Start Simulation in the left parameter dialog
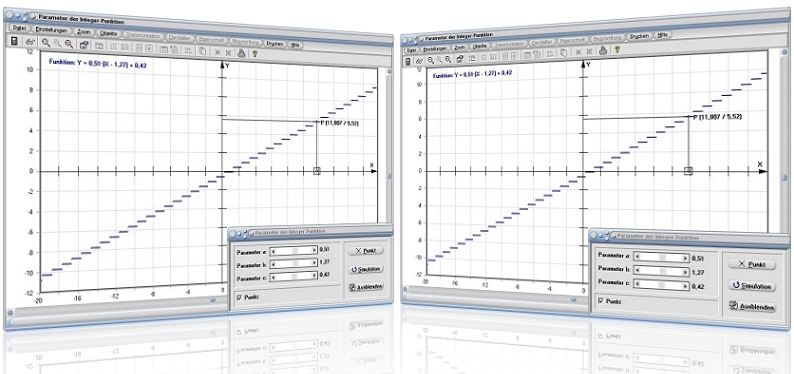 366,269
